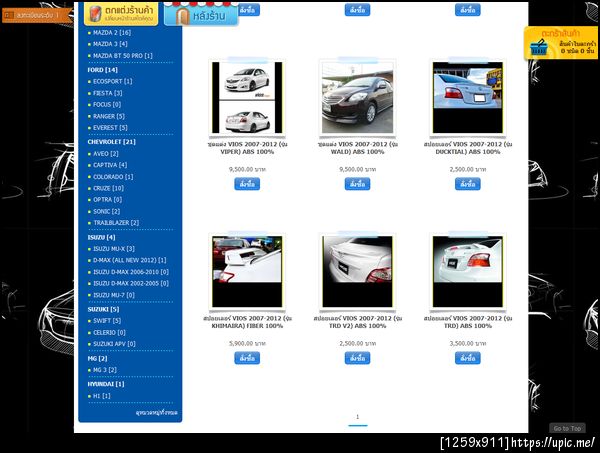Select FOCUS [0] category

pyautogui.click(x=107, y=104)
